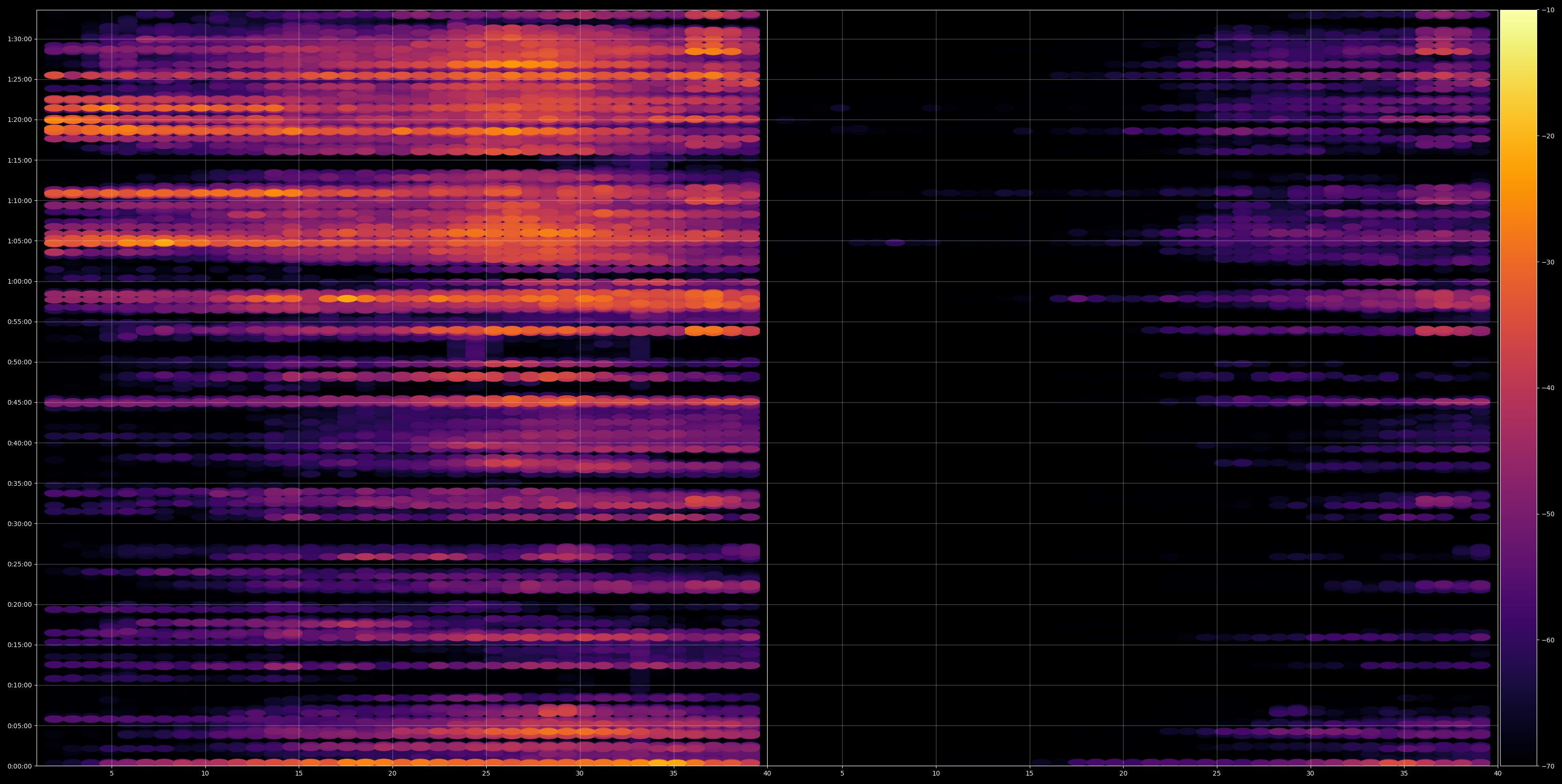The width and height of the screenshot is (1562, 784).
Task: Click the 0:50:00 y-axis tick label
Action: click(19, 362)
